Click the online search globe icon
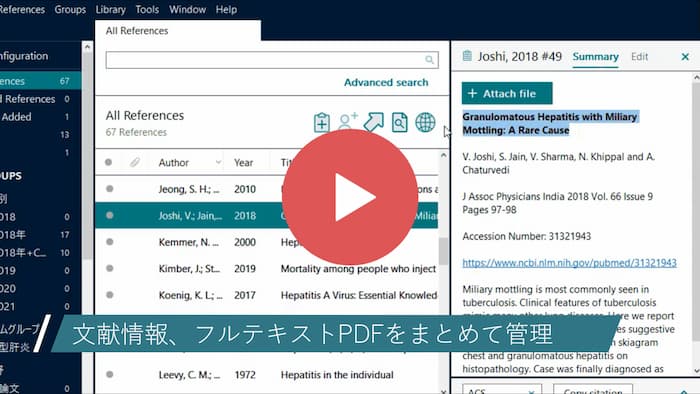Image resolution: width=700 pixels, height=394 pixels. (425, 122)
